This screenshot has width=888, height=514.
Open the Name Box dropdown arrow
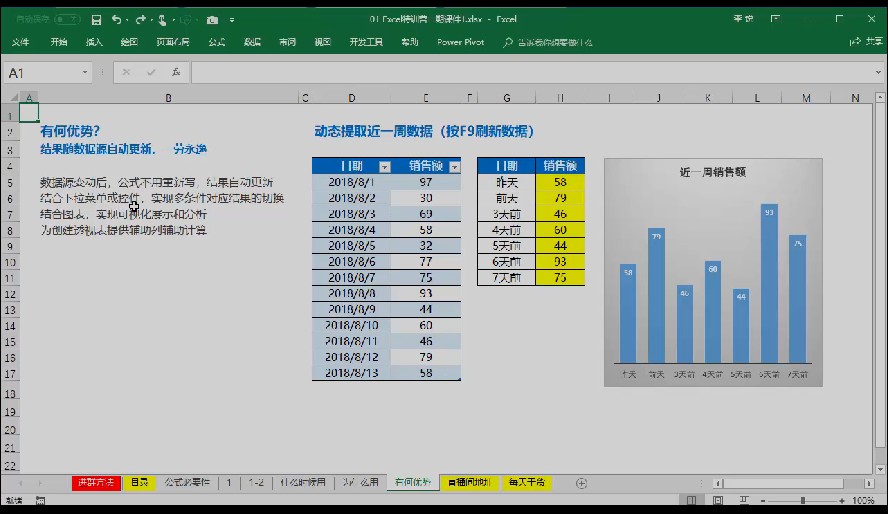tap(85, 72)
